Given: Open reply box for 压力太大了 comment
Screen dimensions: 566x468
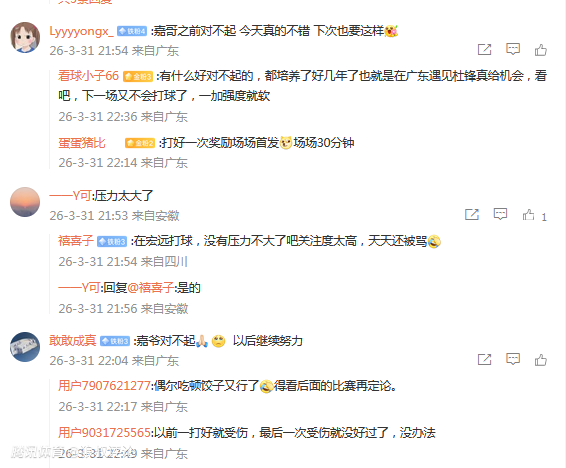Looking at the screenshot, I should coord(500,214).
